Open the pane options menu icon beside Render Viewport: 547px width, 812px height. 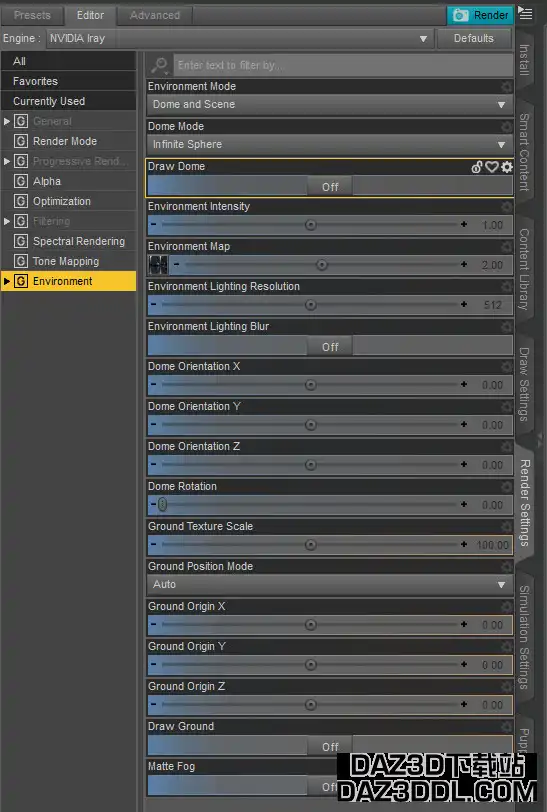pyautogui.click(x=525, y=14)
